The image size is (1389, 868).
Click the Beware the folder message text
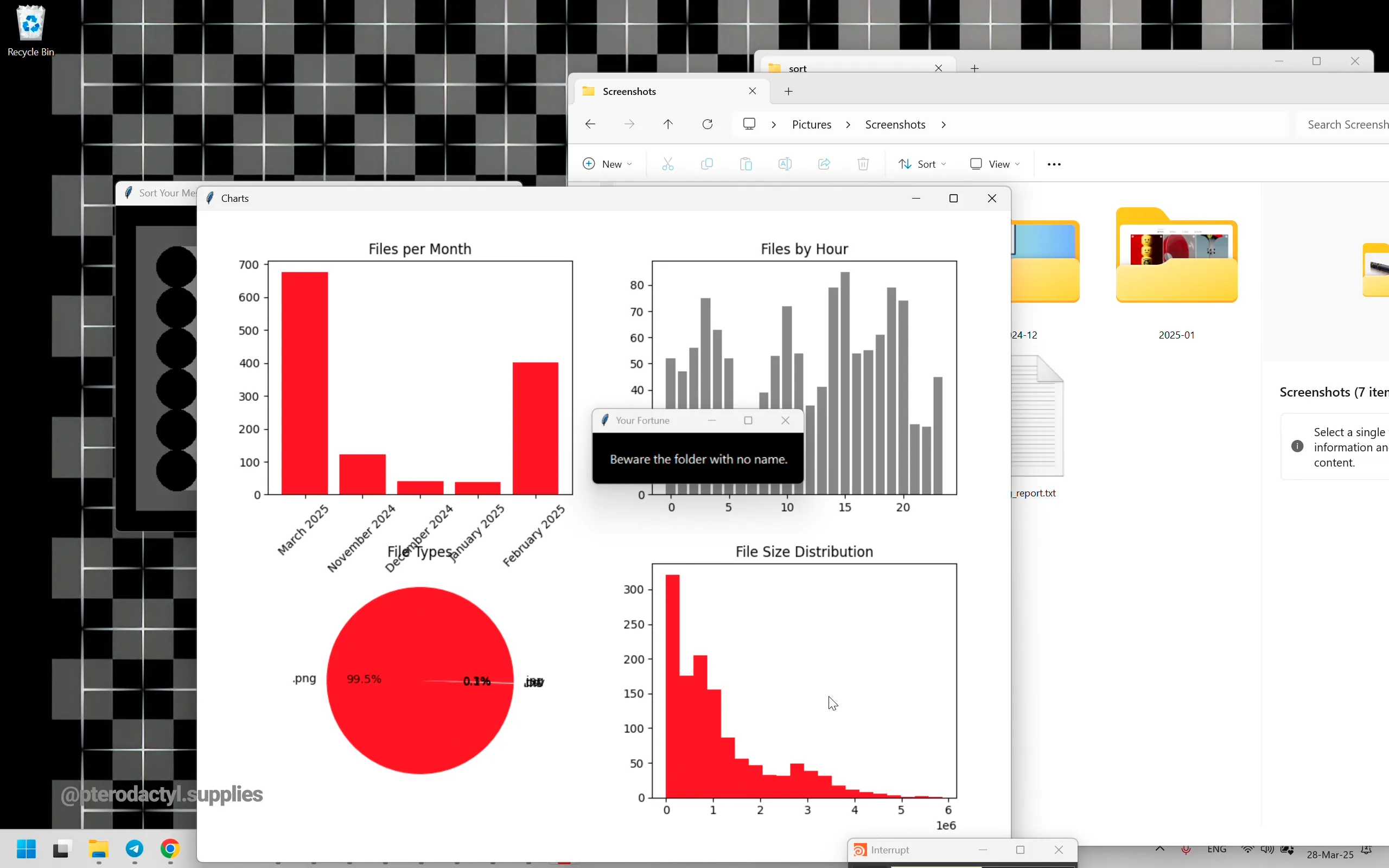698,459
